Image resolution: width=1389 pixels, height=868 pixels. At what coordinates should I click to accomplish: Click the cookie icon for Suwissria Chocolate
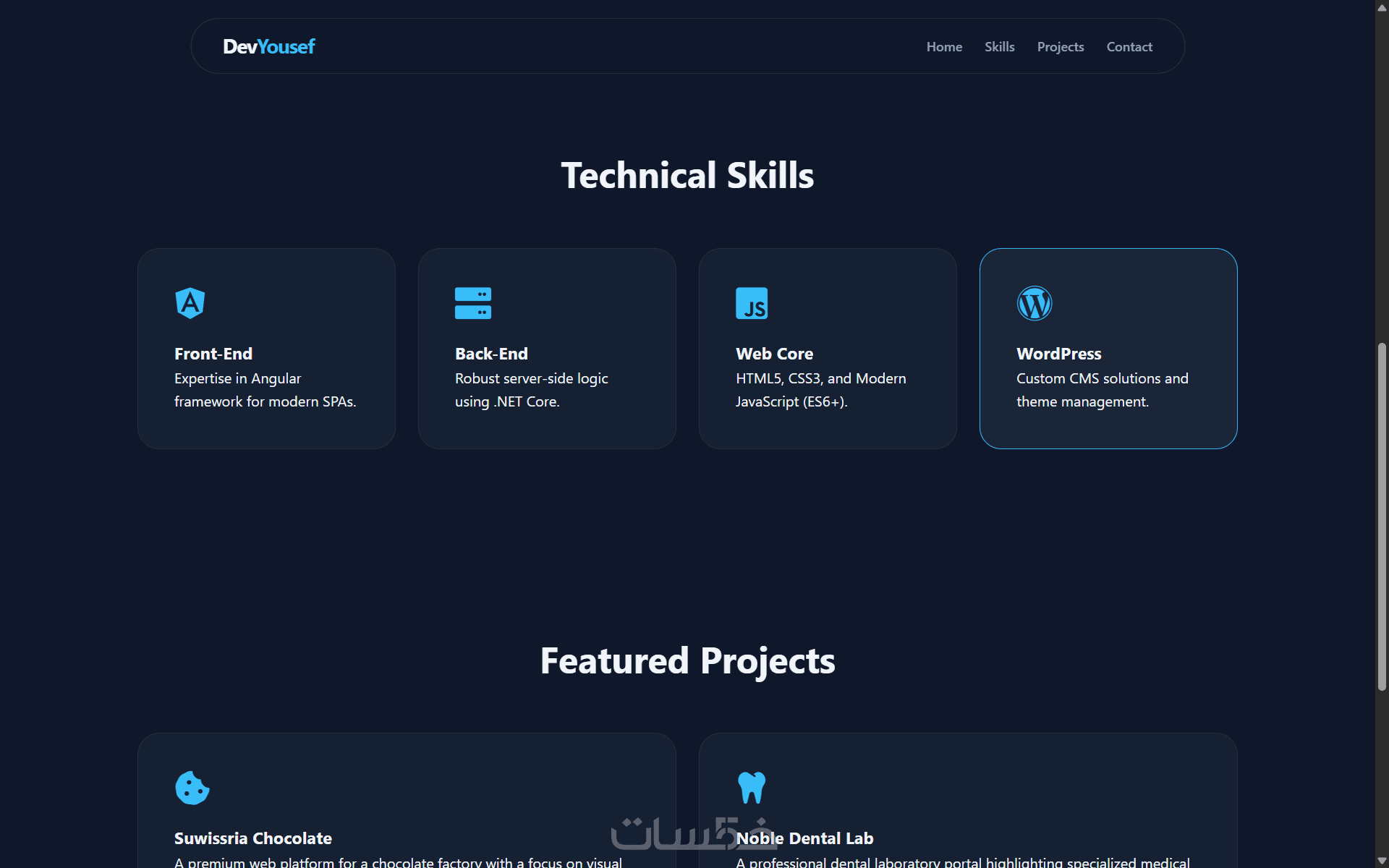[192, 788]
